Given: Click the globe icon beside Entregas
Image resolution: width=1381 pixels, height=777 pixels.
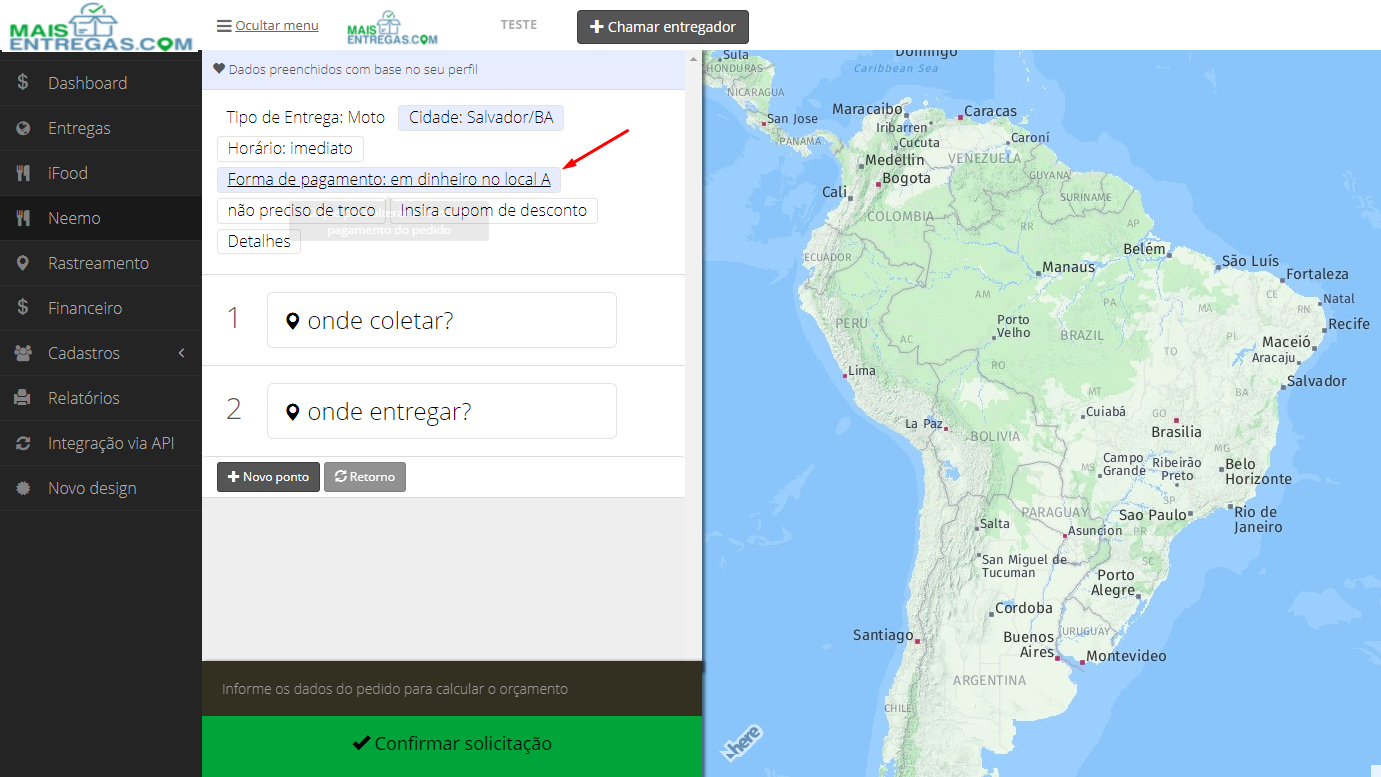Looking at the screenshot, I should click(23, 128).
